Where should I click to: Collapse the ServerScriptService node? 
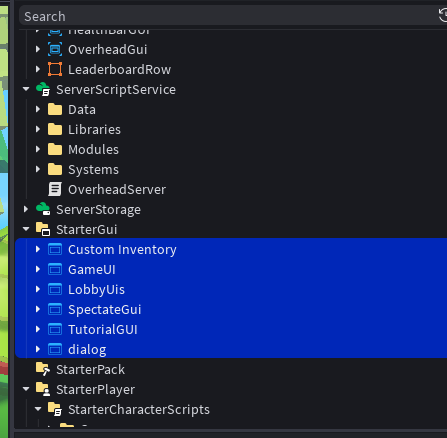(26, 89)
